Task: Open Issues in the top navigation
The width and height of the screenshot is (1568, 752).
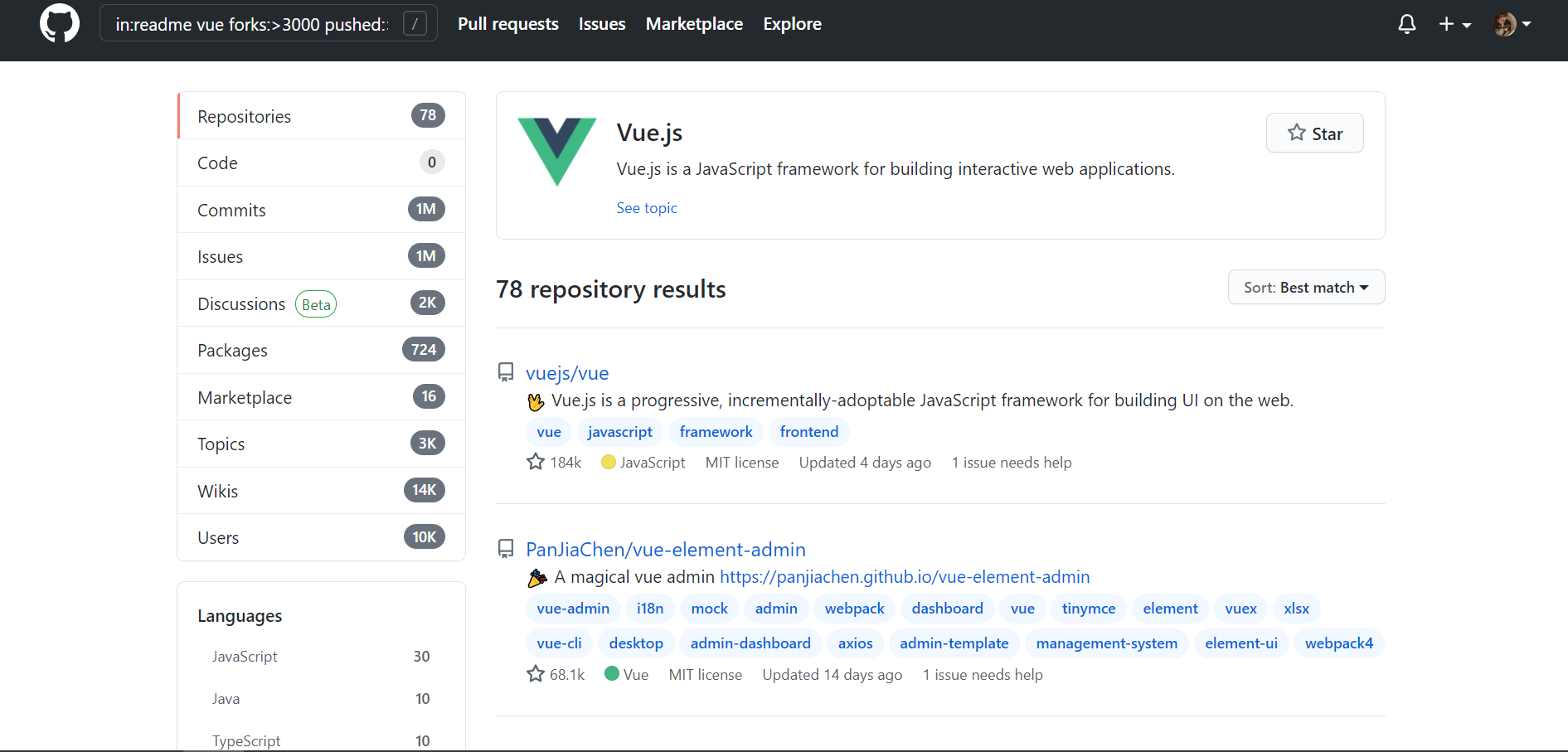Action: point(602,24)
